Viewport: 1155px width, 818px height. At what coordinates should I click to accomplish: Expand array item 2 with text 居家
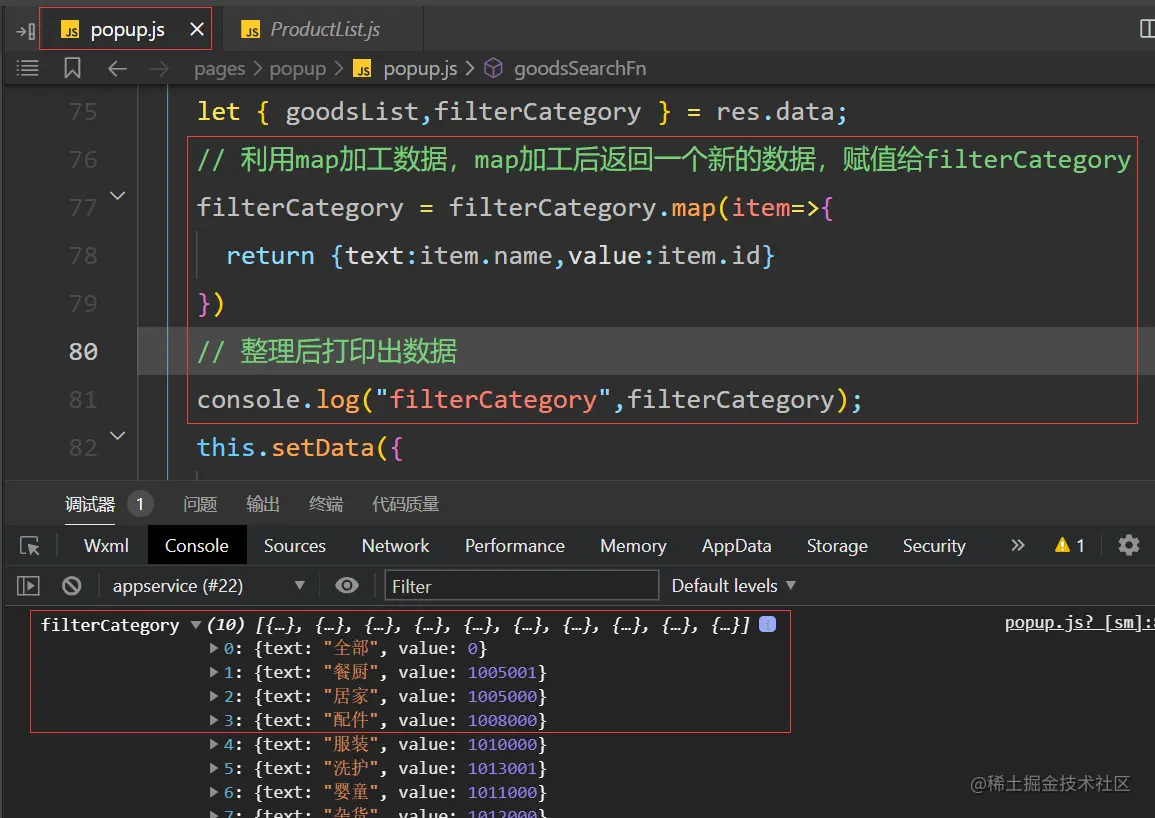[x=214, y=696]
